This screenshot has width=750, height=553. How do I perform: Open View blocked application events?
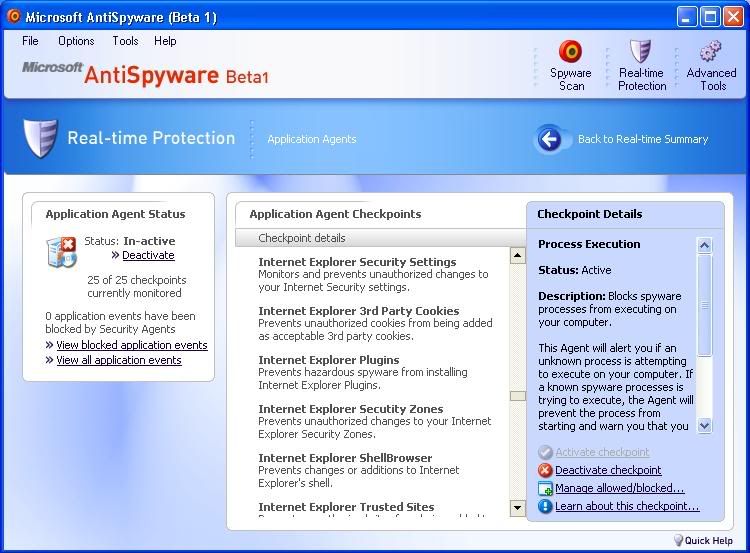132,345
